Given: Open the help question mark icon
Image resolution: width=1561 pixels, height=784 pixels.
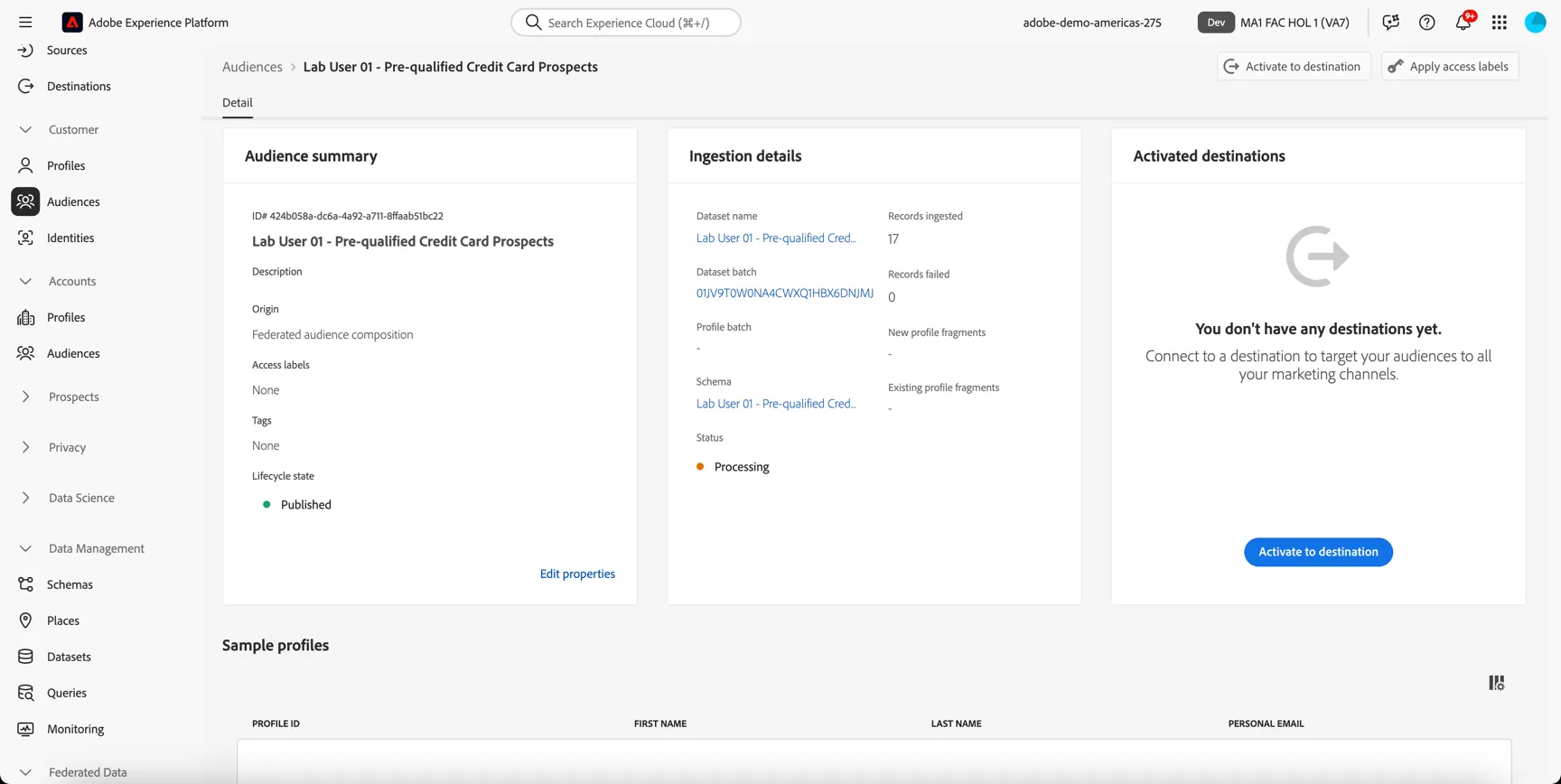Looking at the screenshot, I should [x=1427, y=23].
